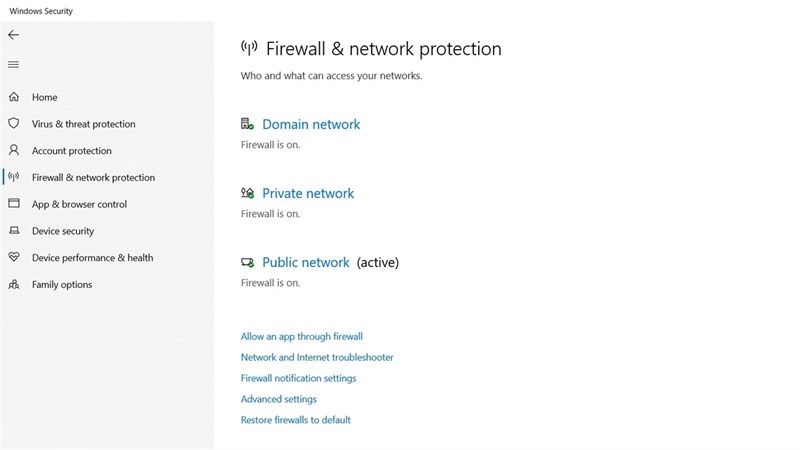Image resolution: width=800 pixels, height=450 pixels.
Task: Launch Network and Internet troubleshooter
Action: point(317,357)
